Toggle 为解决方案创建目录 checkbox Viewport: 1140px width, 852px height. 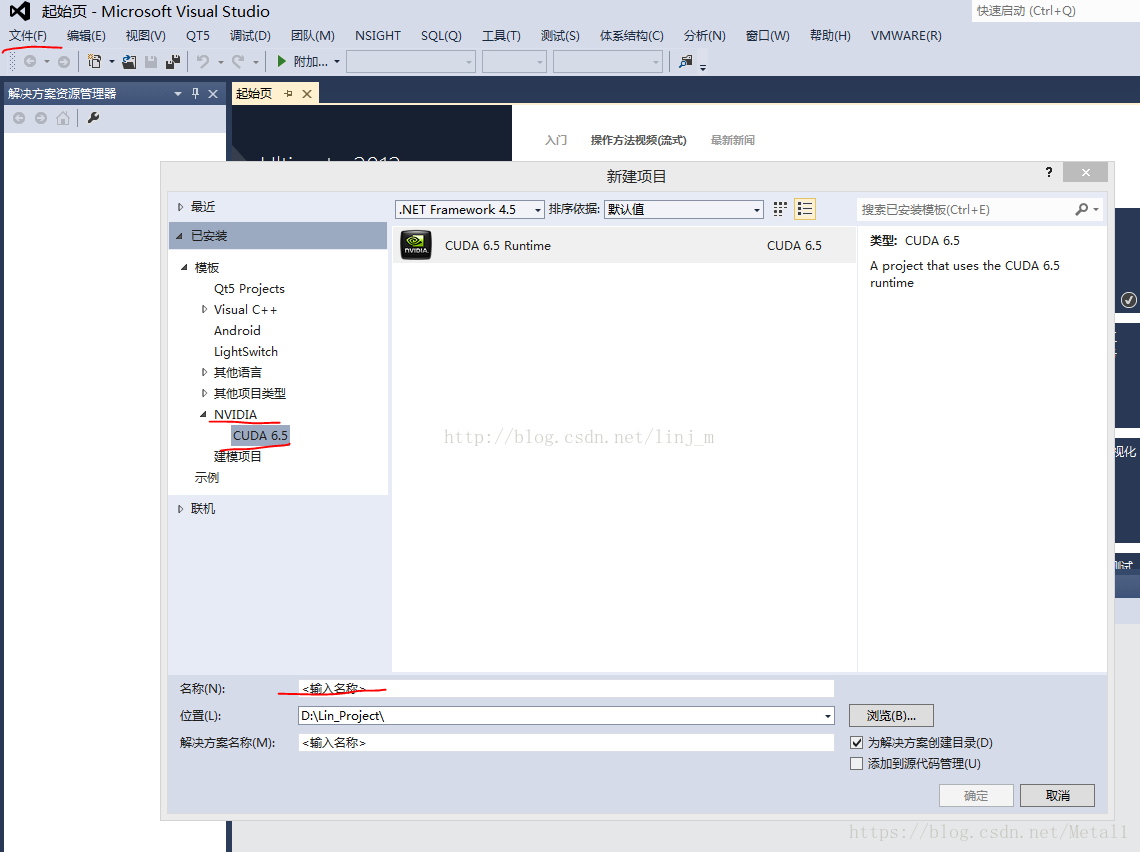pos(856,742)
